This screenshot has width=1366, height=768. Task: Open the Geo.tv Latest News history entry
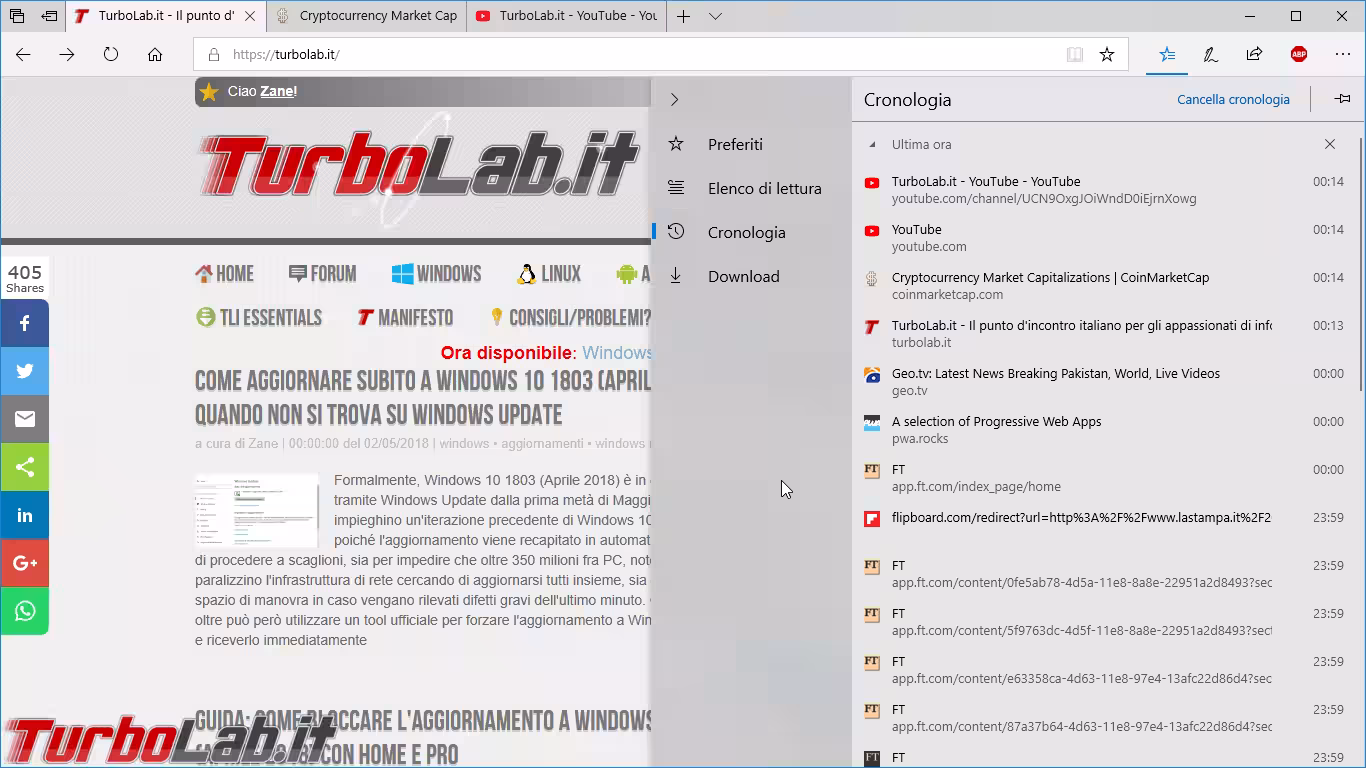[x=1104, y=382]
